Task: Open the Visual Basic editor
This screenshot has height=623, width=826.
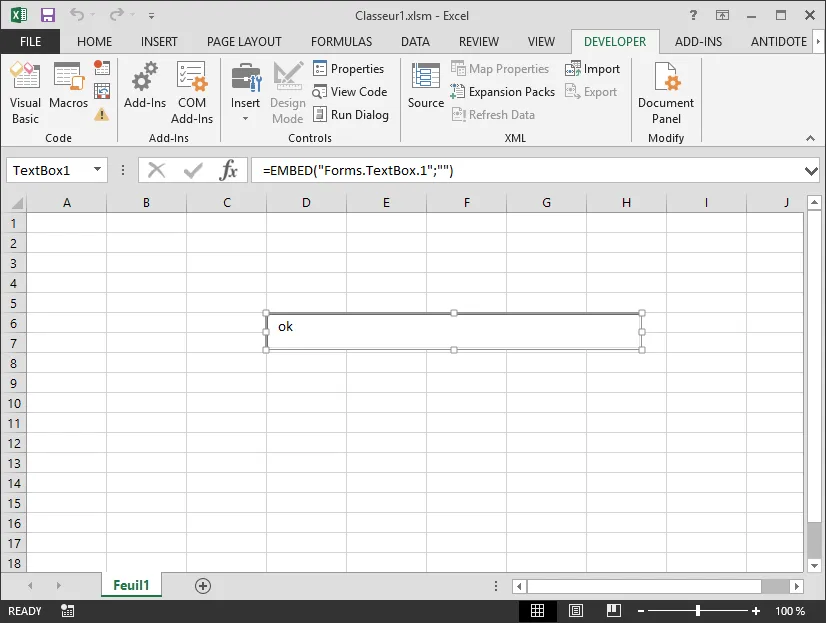Action: tap(25, 93)
